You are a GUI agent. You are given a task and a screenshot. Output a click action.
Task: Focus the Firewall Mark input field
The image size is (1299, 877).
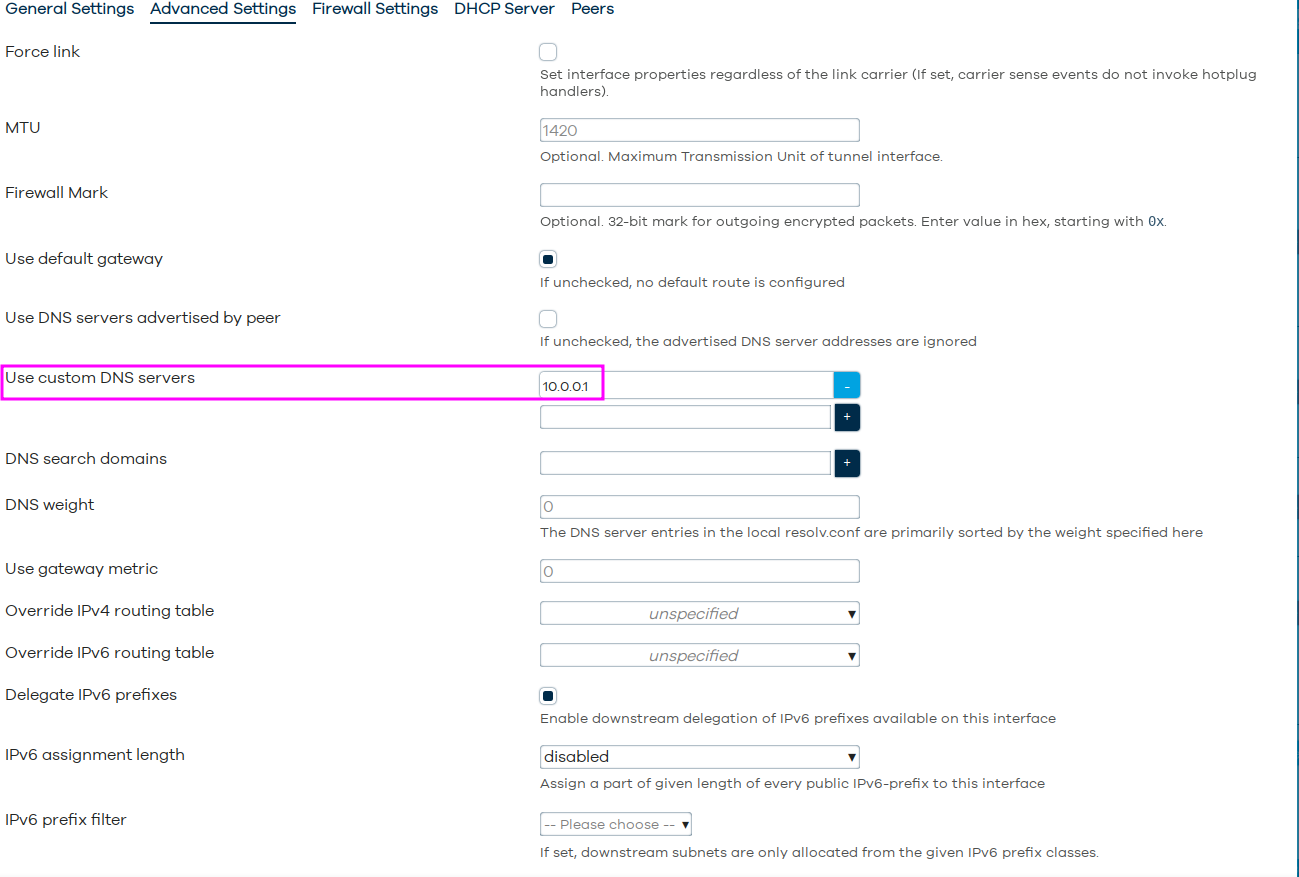[x=700, y=195]
